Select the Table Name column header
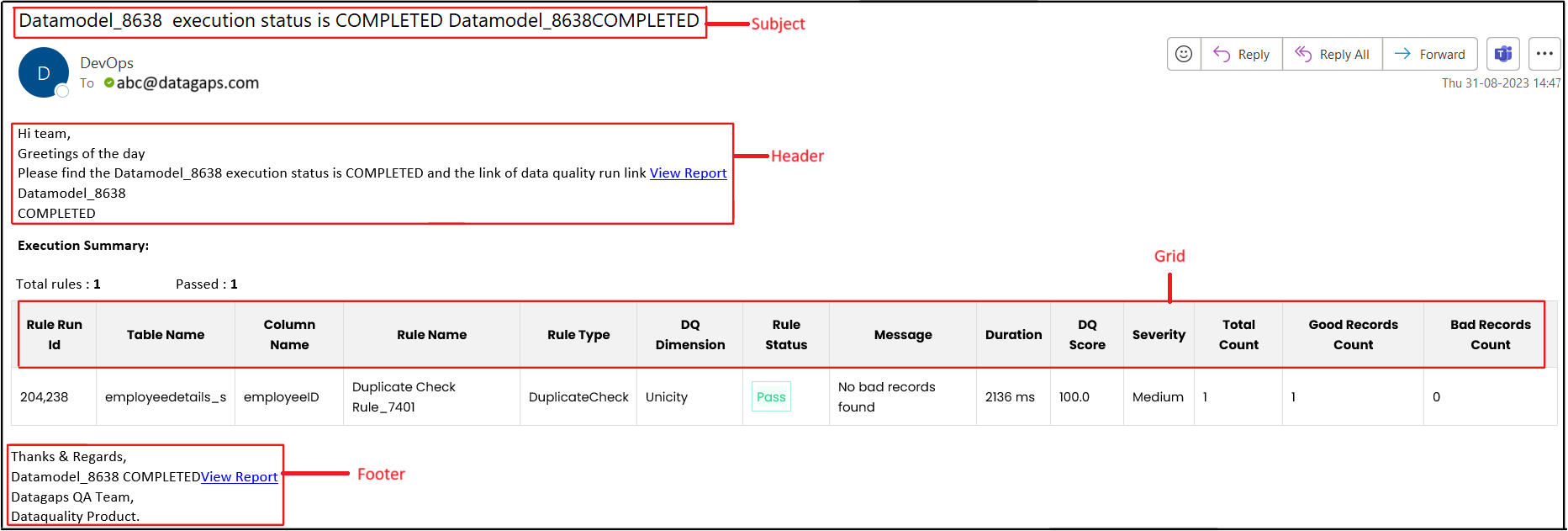 [x=166, y=334]
